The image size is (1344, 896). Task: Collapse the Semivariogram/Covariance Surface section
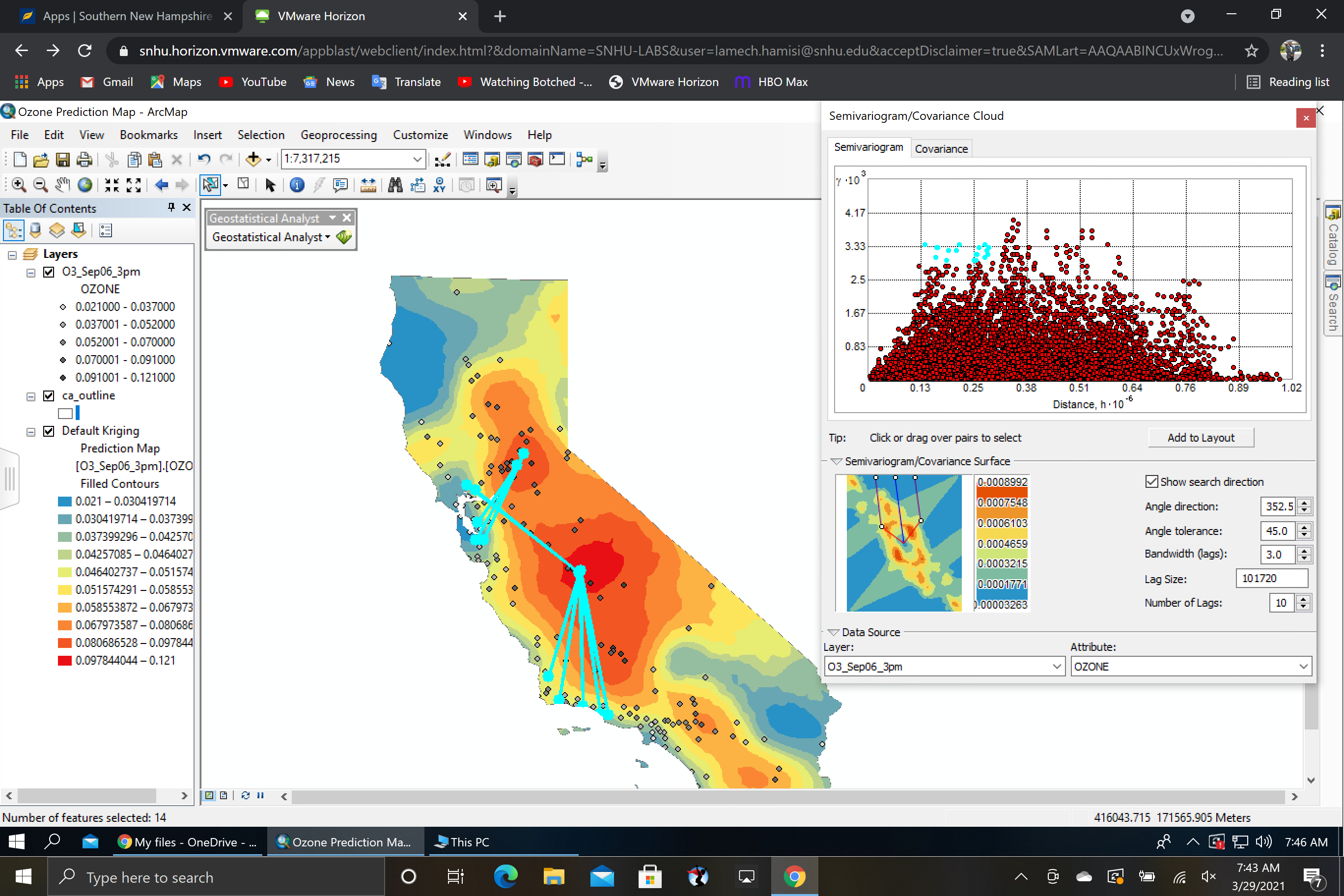tap(837, 461)
